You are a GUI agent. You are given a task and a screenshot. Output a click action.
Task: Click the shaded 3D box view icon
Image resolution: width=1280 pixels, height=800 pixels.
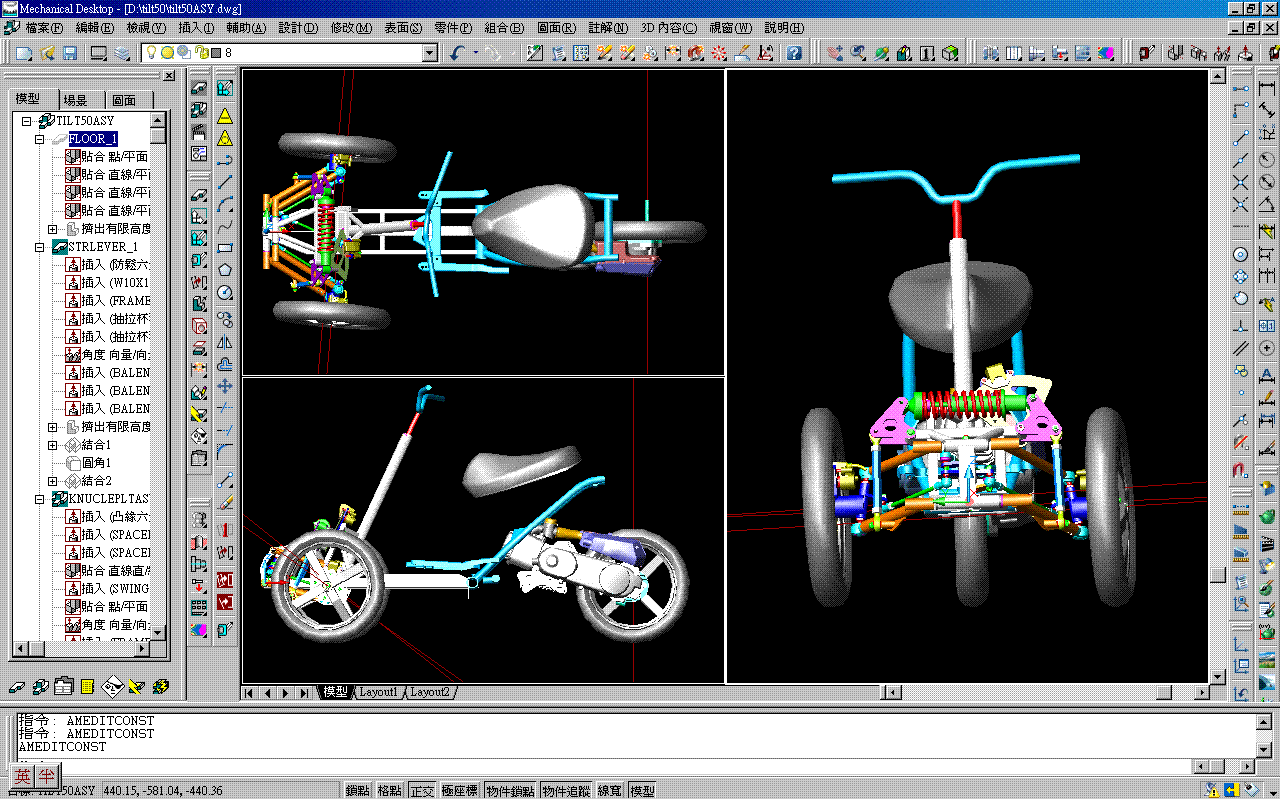coord(950,53)
